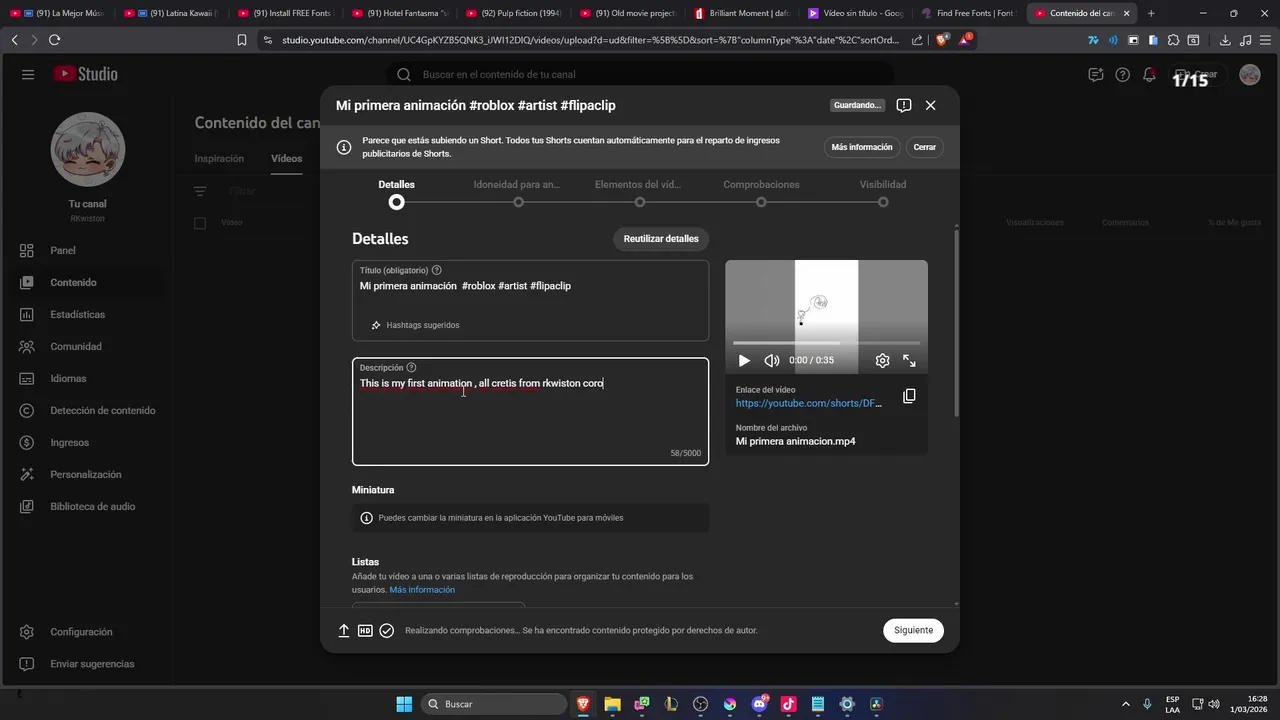This screenshot has height=720, width=1280.
Task: Open Configuración gear in the sidebar
Action: (x=27, y=632)
